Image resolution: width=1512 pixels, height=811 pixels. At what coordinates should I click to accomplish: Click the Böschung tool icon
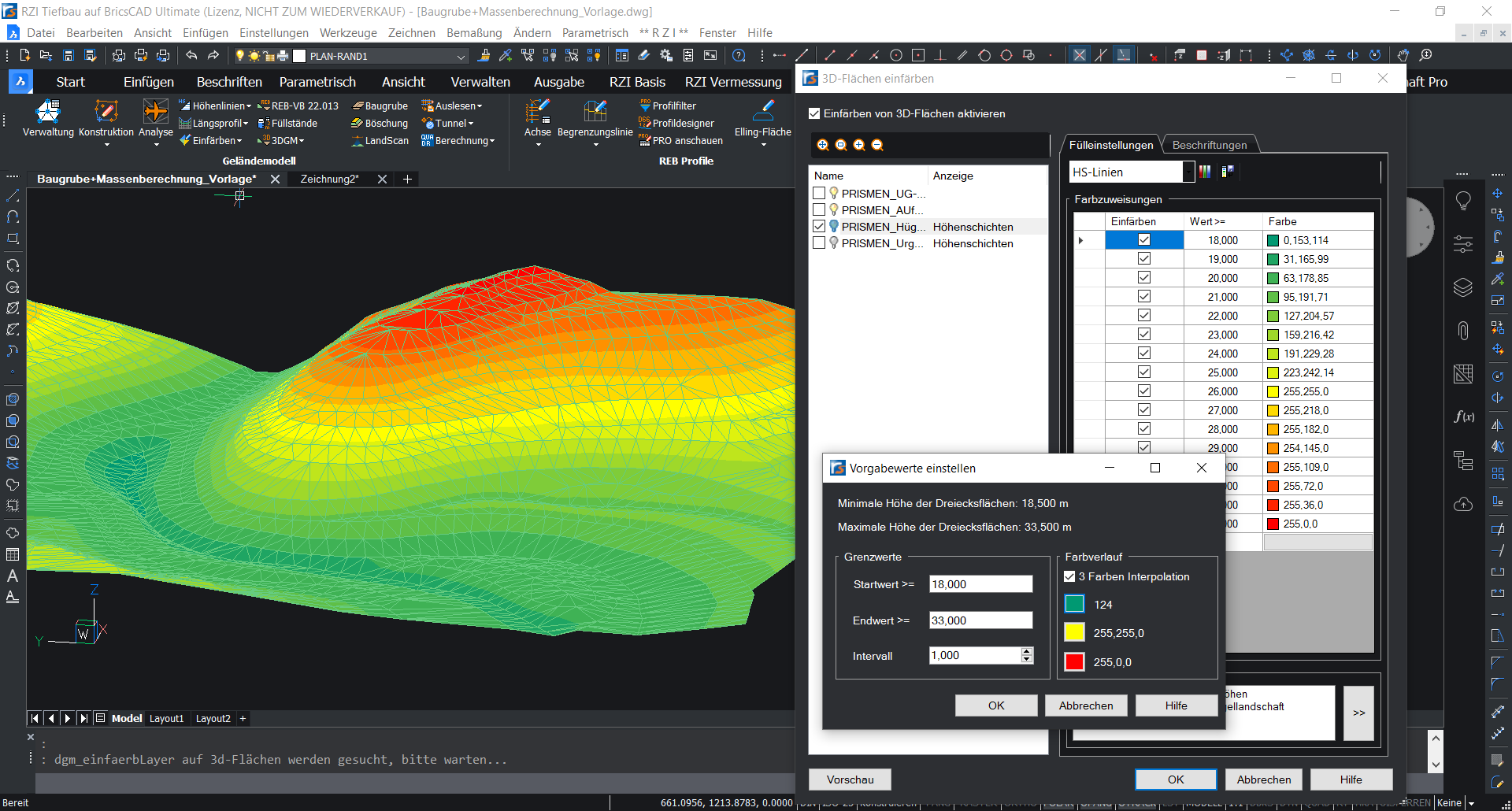pos(358,123)
